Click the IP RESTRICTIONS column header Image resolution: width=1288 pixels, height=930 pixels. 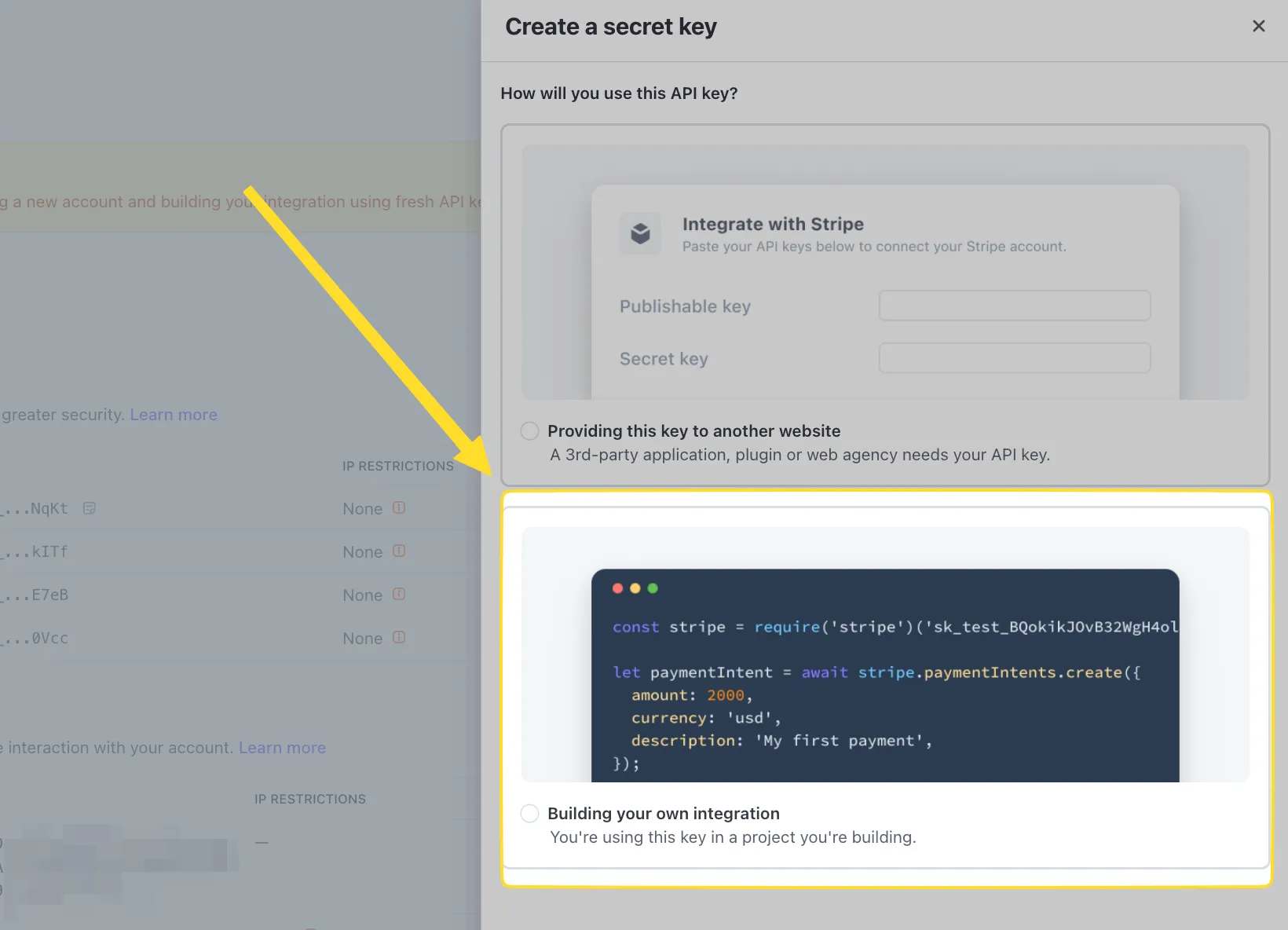[397, 465]
